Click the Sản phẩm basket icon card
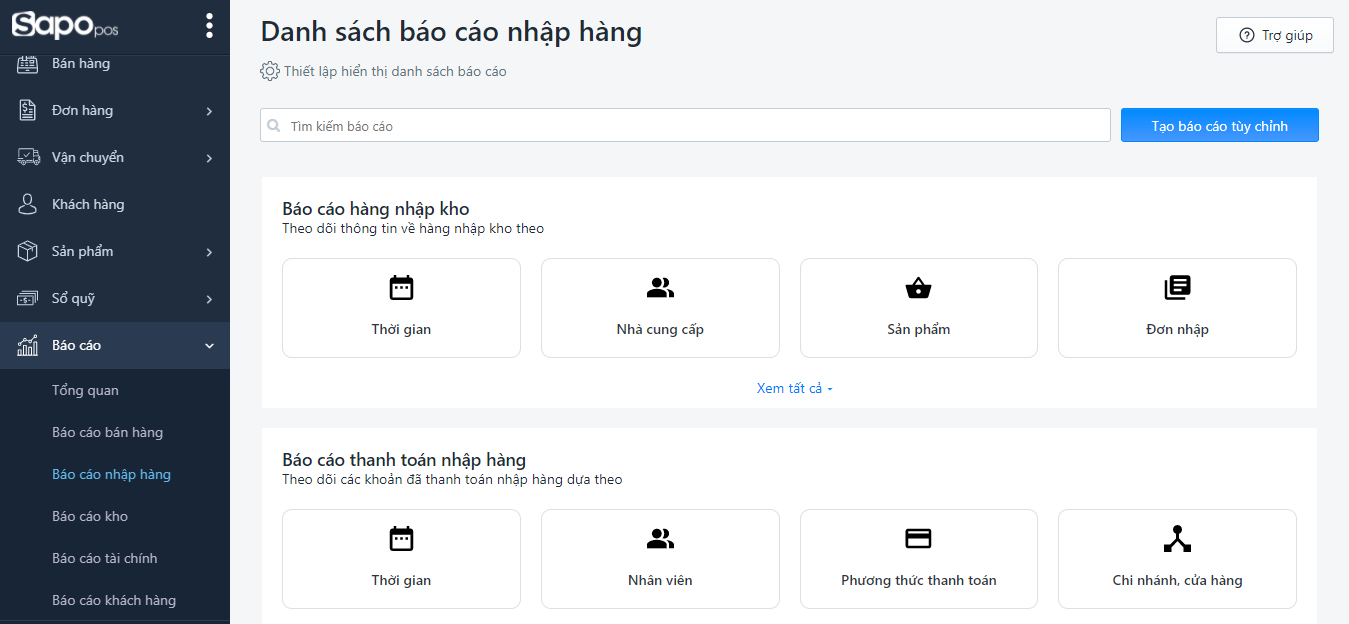This screenshot has height=624, width=1349. point(918,288)
